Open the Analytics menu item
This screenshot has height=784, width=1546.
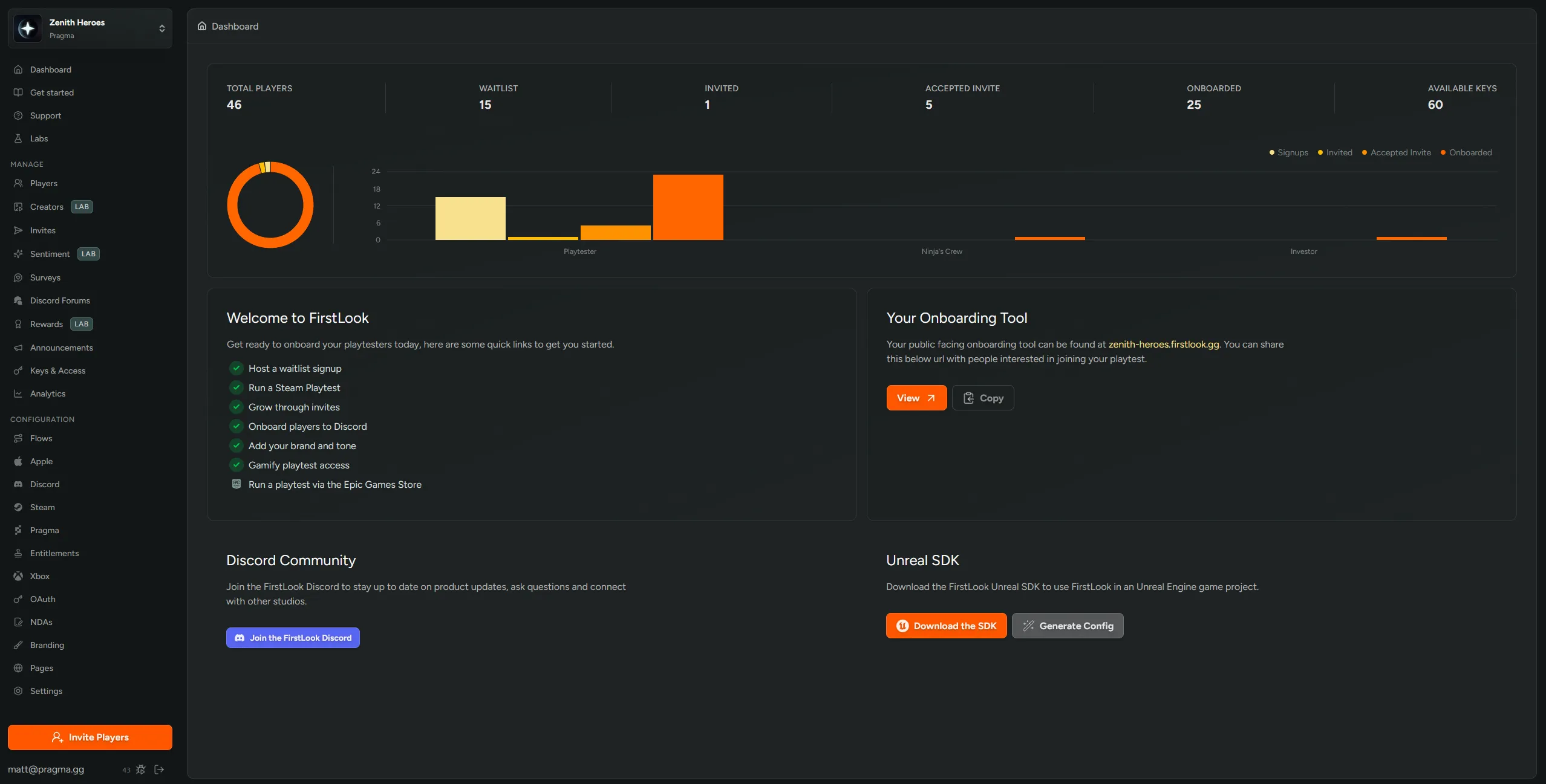pyautogui.click(x=48, y=394)
